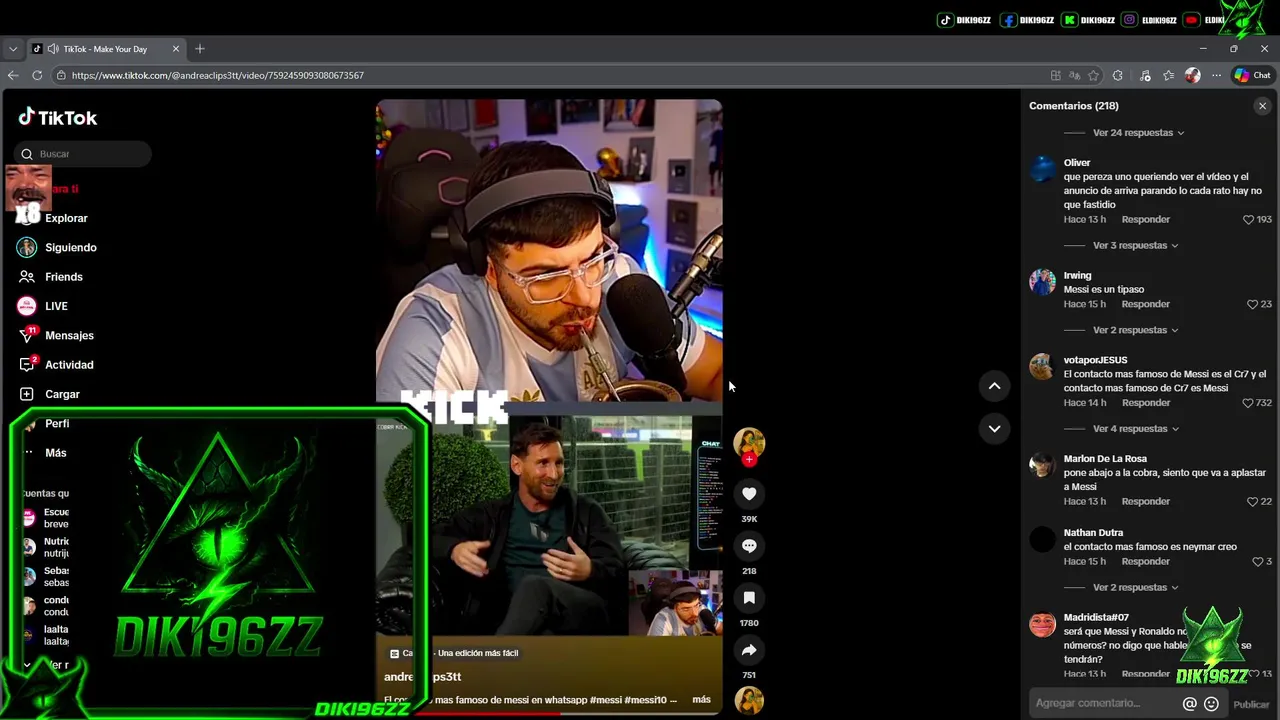Screen dimensions: 1280x720
Task: Reply to Nathan Dutra's comment
Action: pos(1145,562)
